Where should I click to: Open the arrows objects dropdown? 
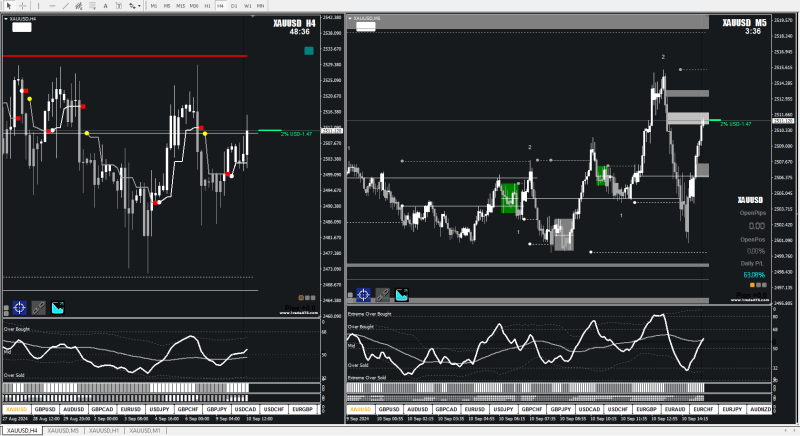click(135, 6)
